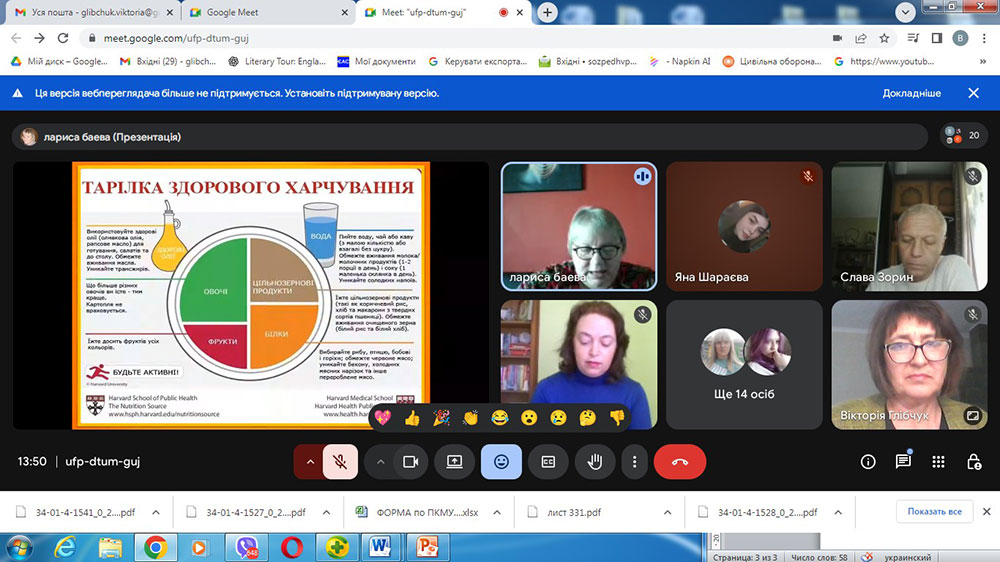1000x562 pixels.
Task: Click Показать все downloads button
Action: [934, 512]
